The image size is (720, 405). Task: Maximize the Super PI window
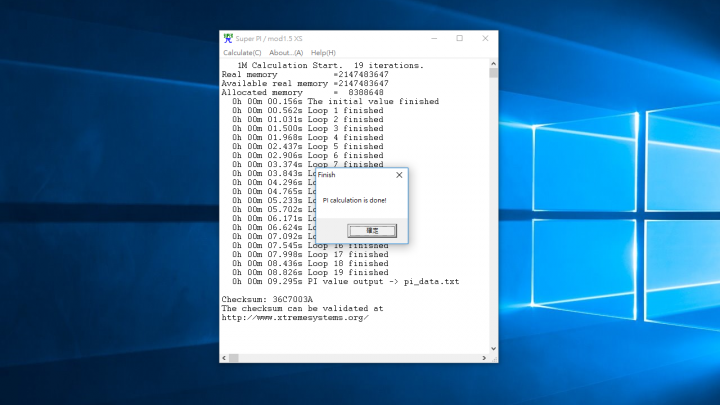460,39
